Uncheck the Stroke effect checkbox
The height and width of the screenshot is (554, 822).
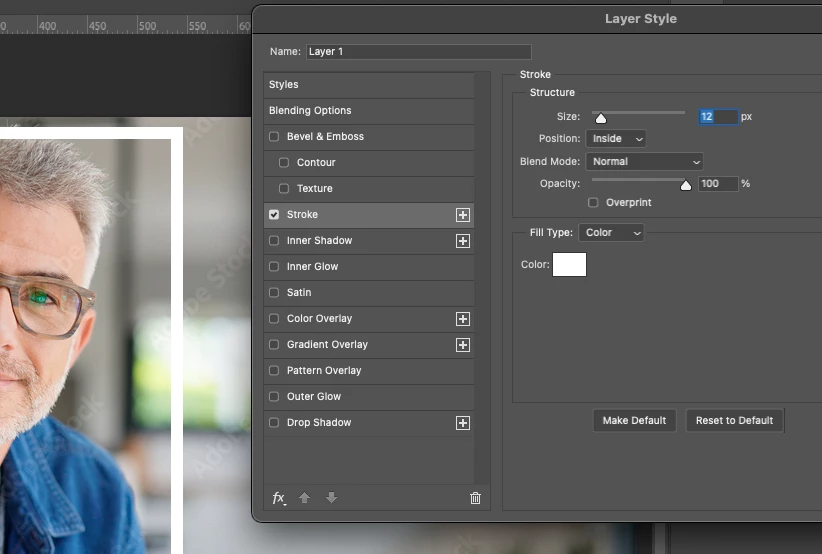tap(274, 214)
